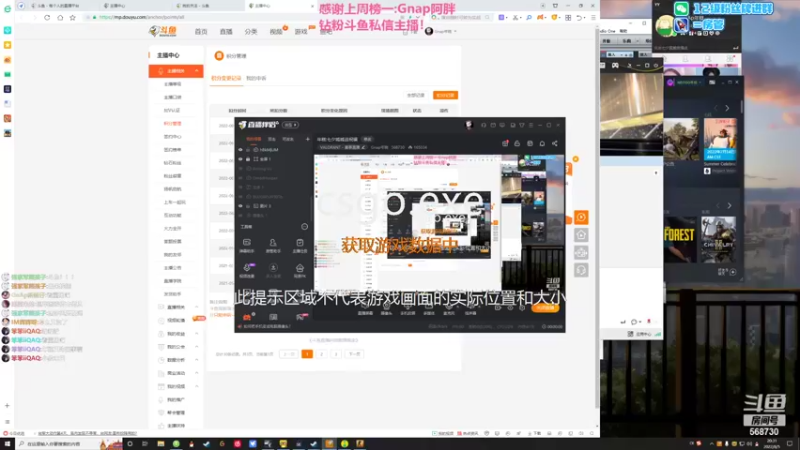Go to page 3 in pagination
Viewport: 800px width, 450px height.
[x=336, y=354]
